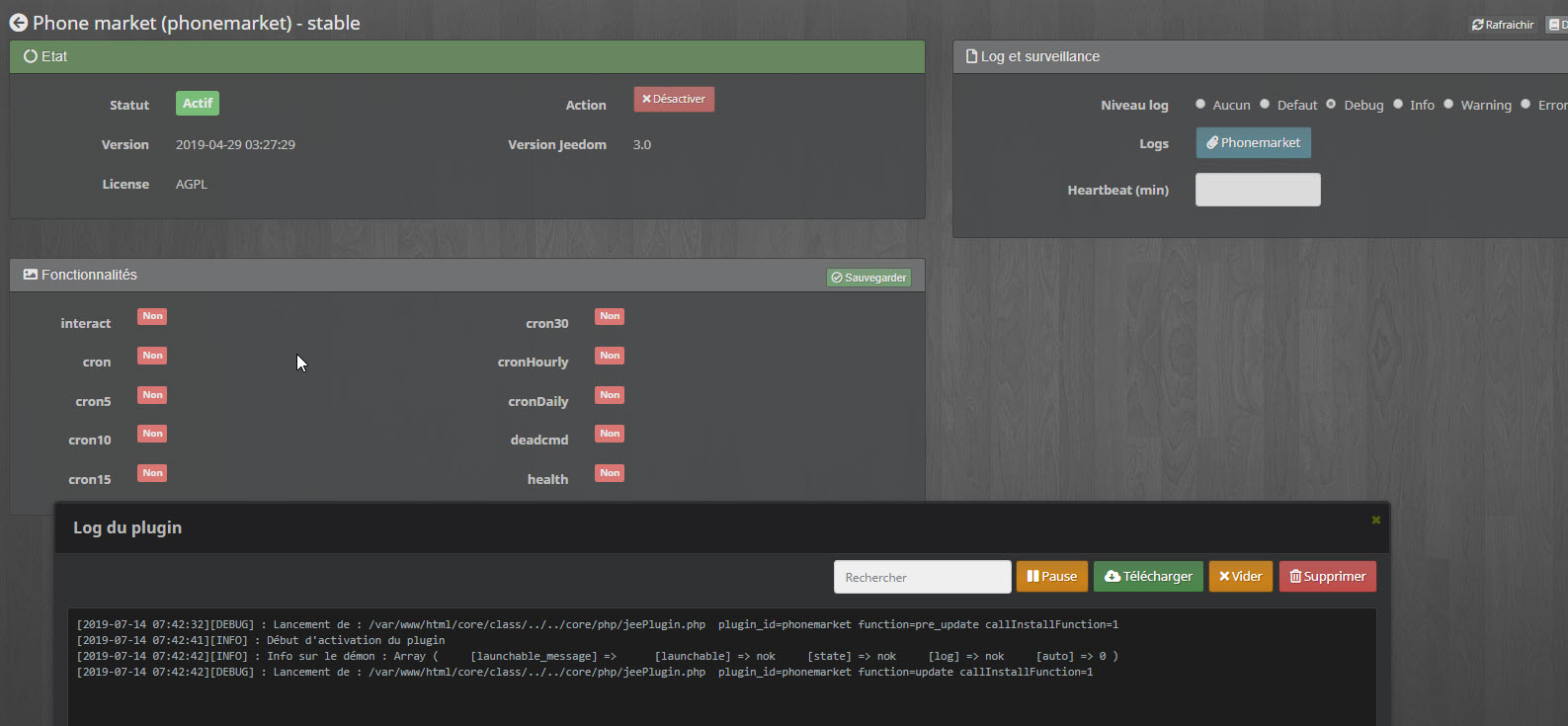Toggle the deadcmd Non switch
1568x726 pixels.
pyautogui.click(x=610, y=434)
